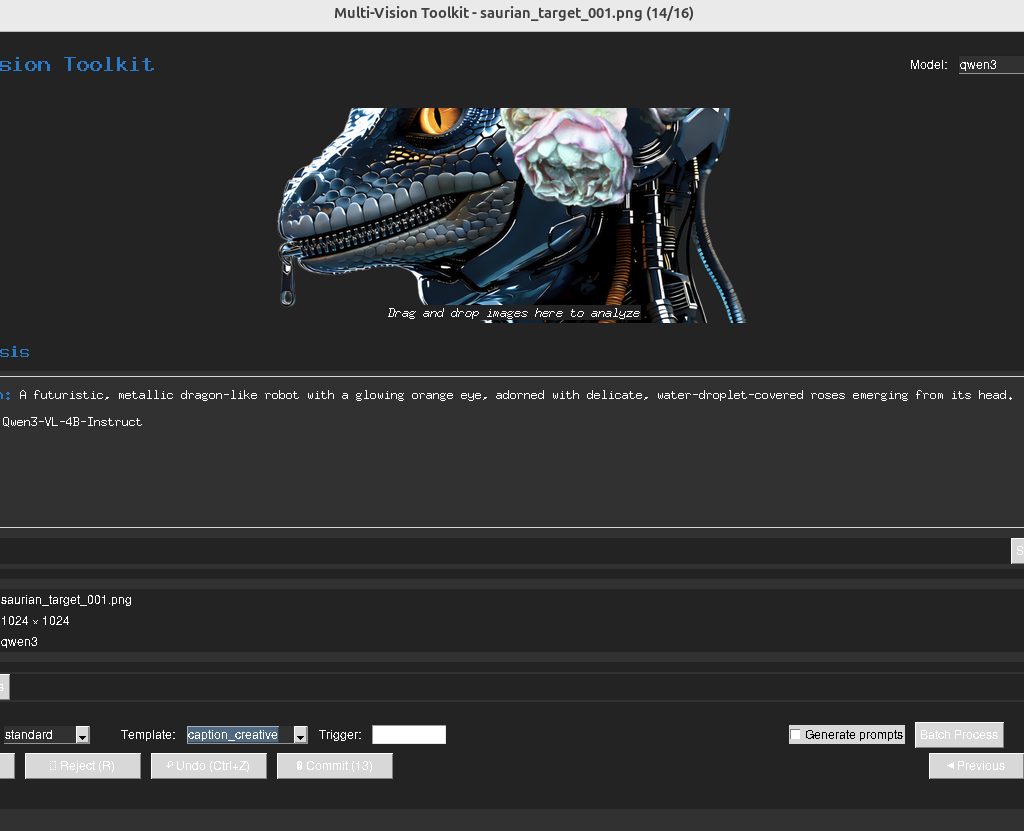The width and height of the screenshot is (1024, 831).
Task: Toggle Generate prompts off after checking it
Action: [x=796, y=734]
